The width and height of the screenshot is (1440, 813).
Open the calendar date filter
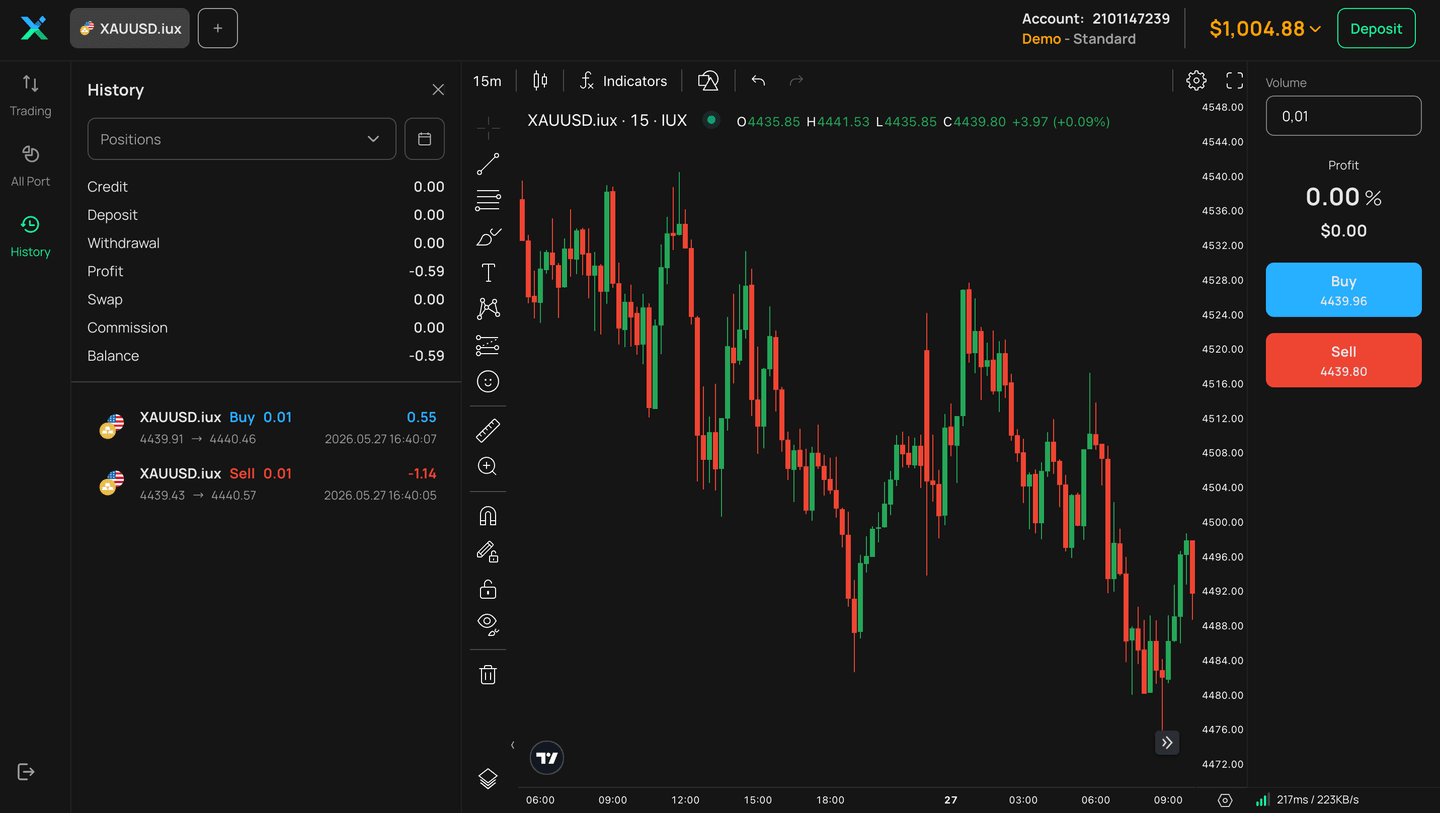click(424, 139)
